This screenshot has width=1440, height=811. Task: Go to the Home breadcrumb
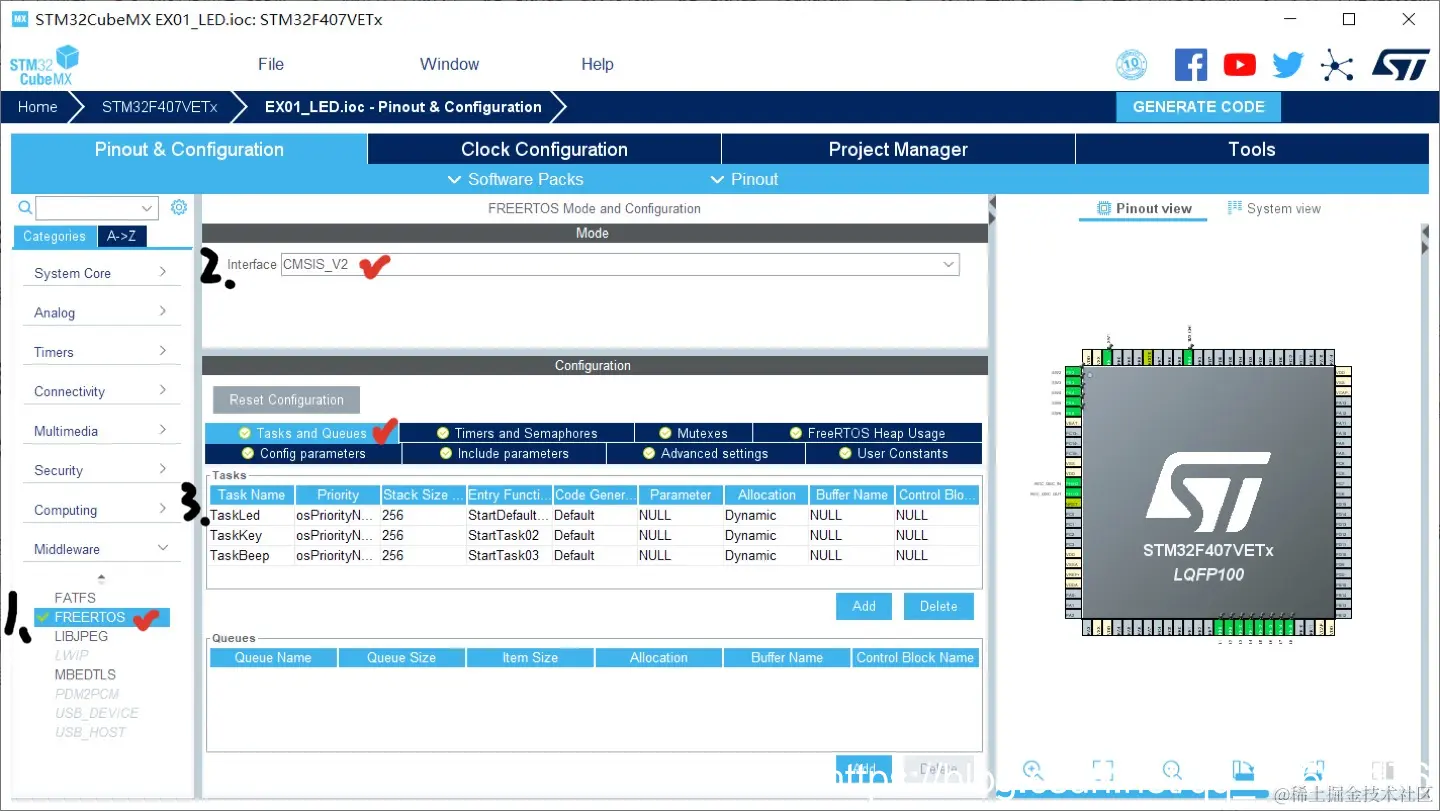coord(38,107)
